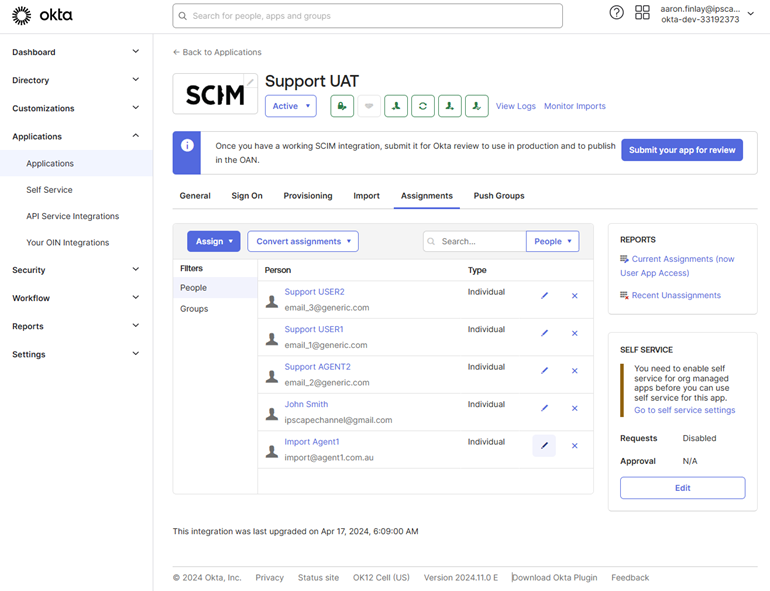Image resolution: width=770 pixels, height=591 pixels.
Task: Open the Push Groups tab
Action: pos(499,196)
